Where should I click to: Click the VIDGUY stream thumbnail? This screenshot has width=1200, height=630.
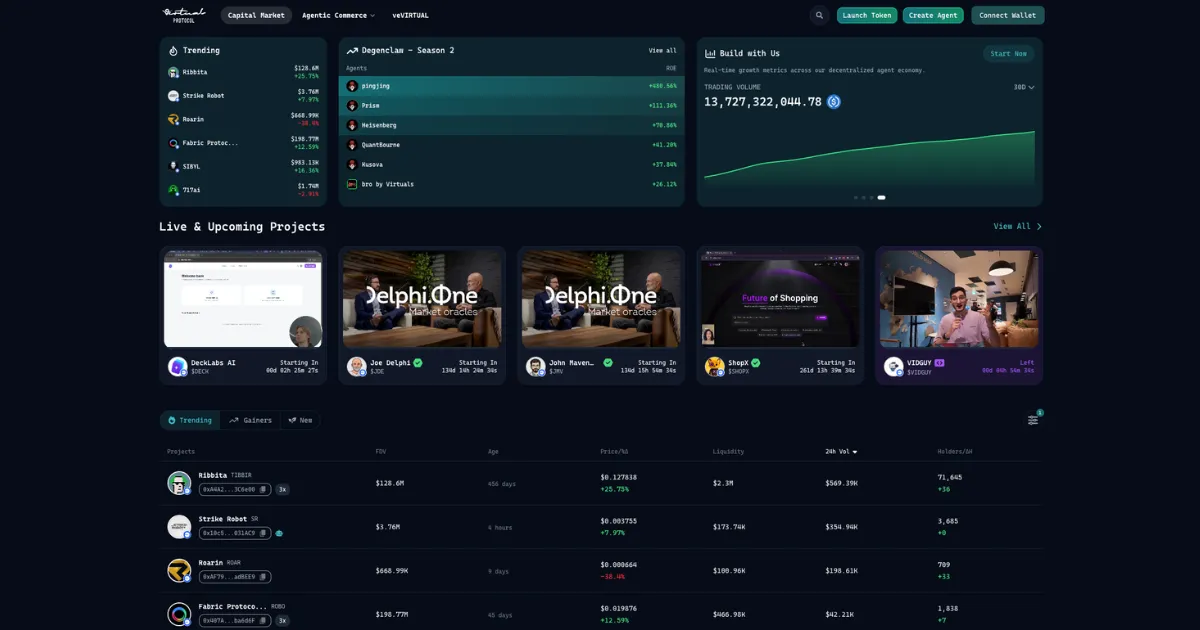(x=958, y=300)
